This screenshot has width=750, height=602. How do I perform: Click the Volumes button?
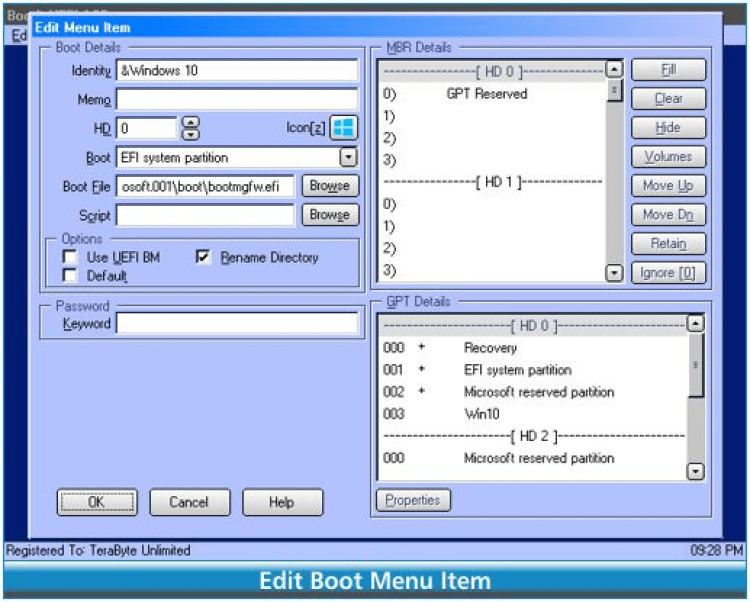[x=668, y=157]
